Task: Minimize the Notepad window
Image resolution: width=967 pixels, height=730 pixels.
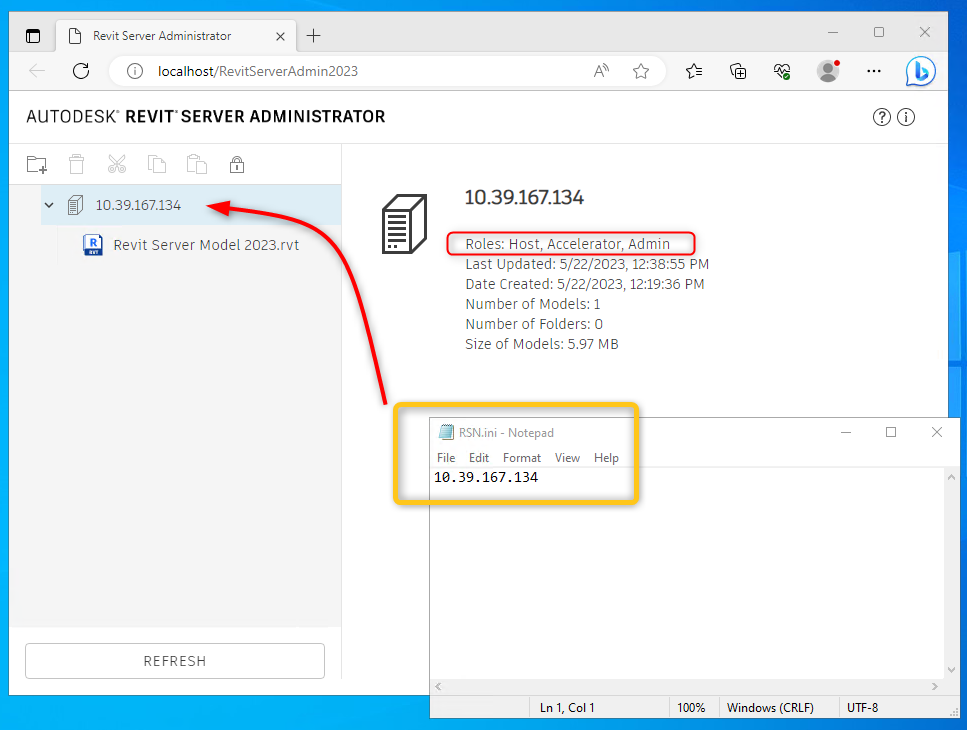Action: tap(846, 432)
